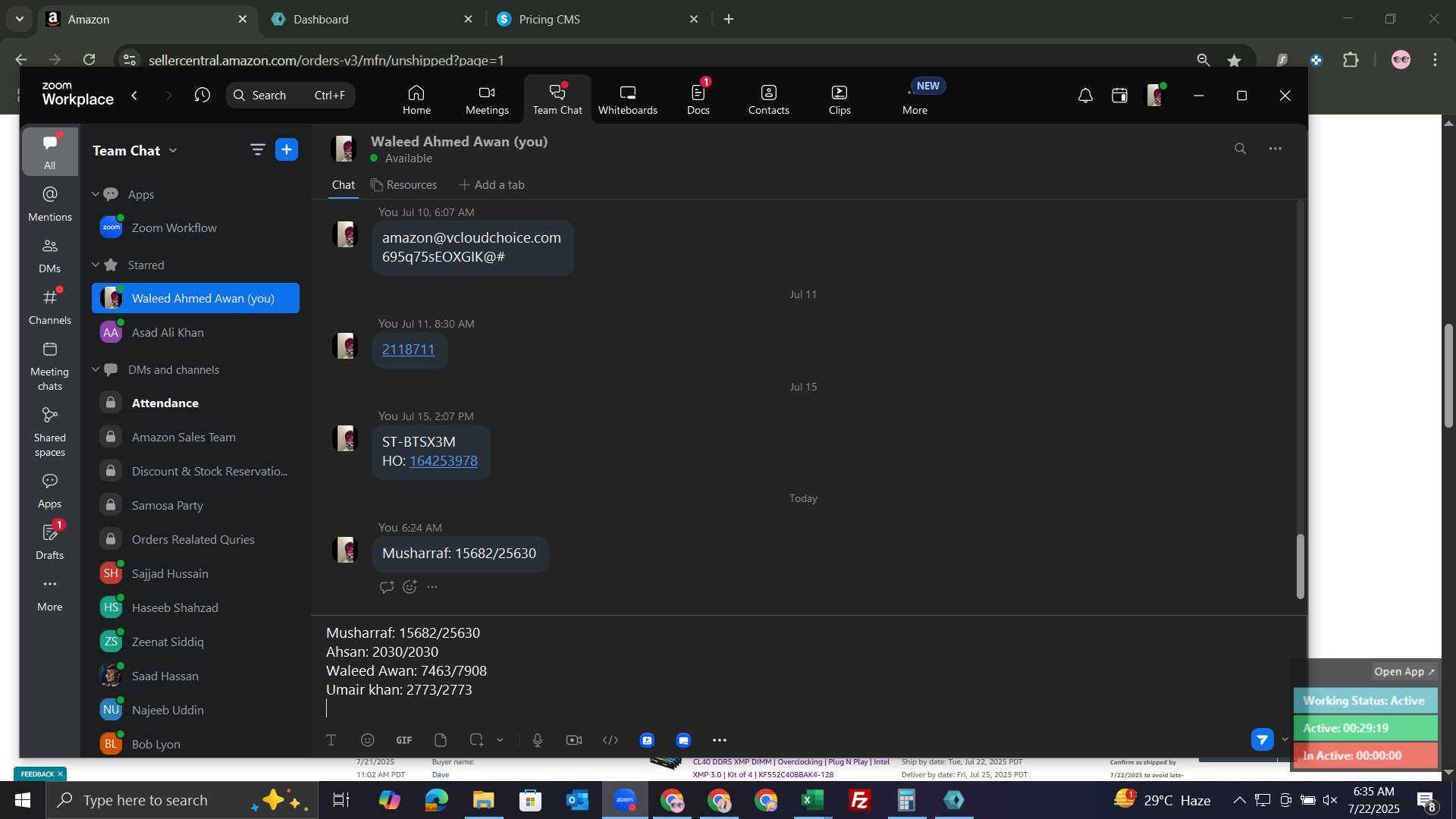Expand the Team Chat heading dropdown
Image resolution: width=1456 pixels, height=819 pixels.
pyautogui.click(x=173, y=150)
